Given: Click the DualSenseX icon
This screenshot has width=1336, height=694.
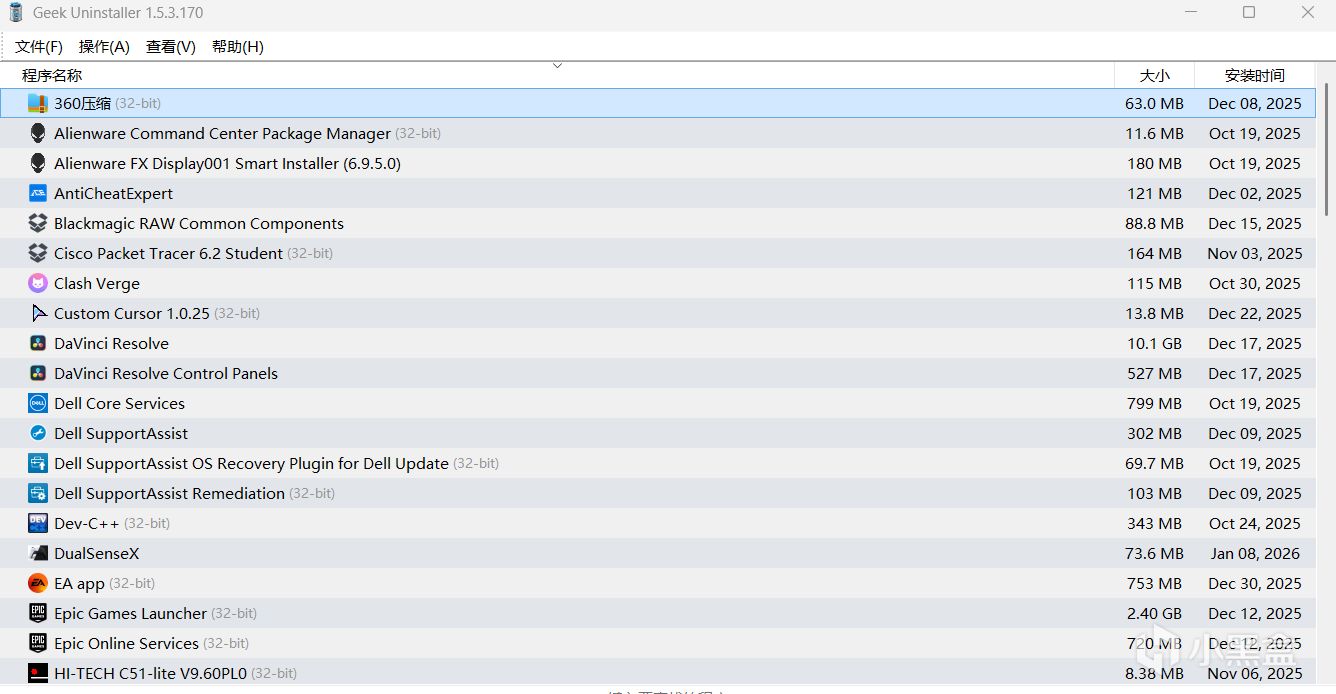Looking at the screenshot, I should [38, 553].
